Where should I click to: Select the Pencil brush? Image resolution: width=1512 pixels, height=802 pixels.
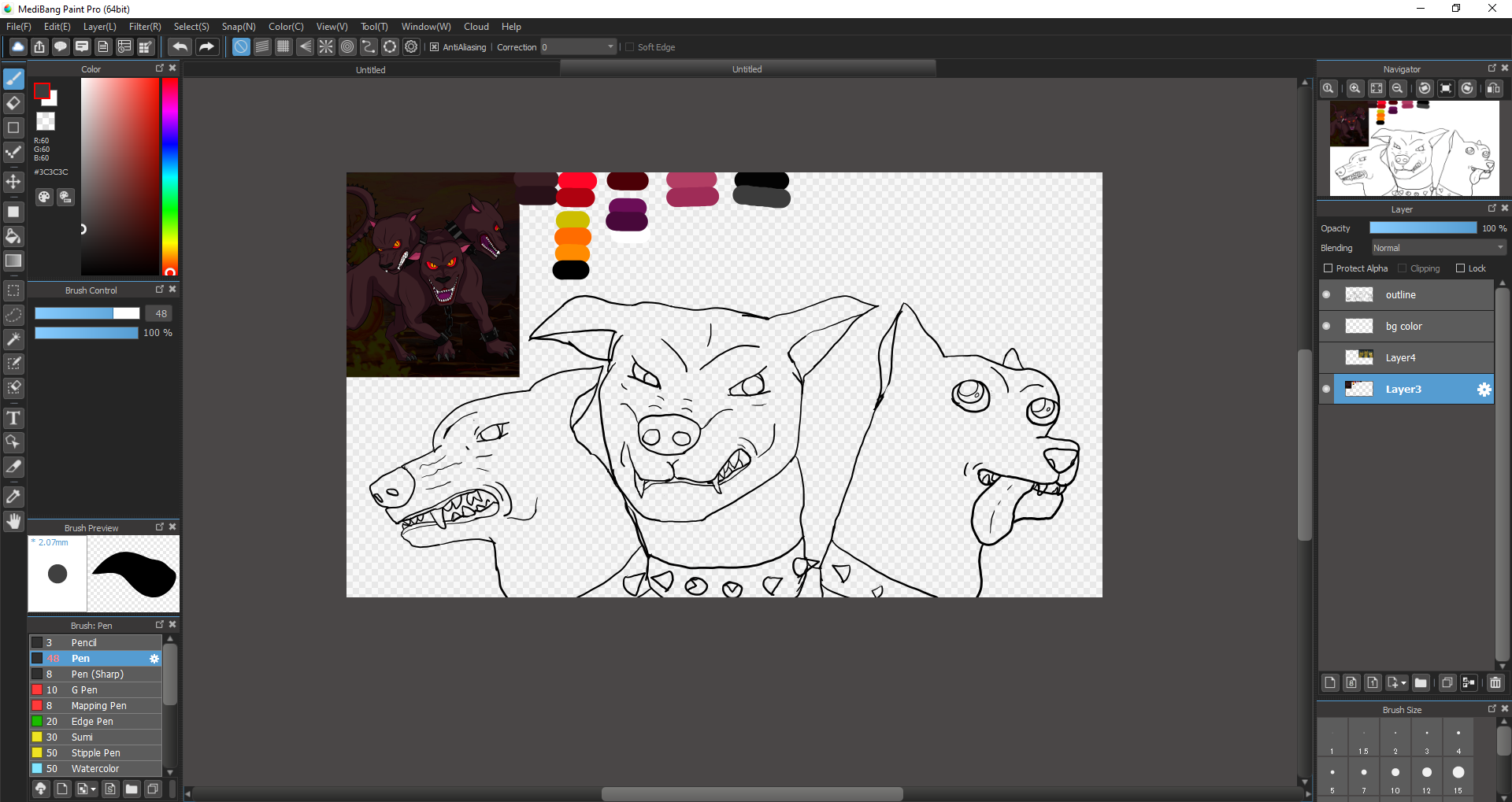[95, 643]
